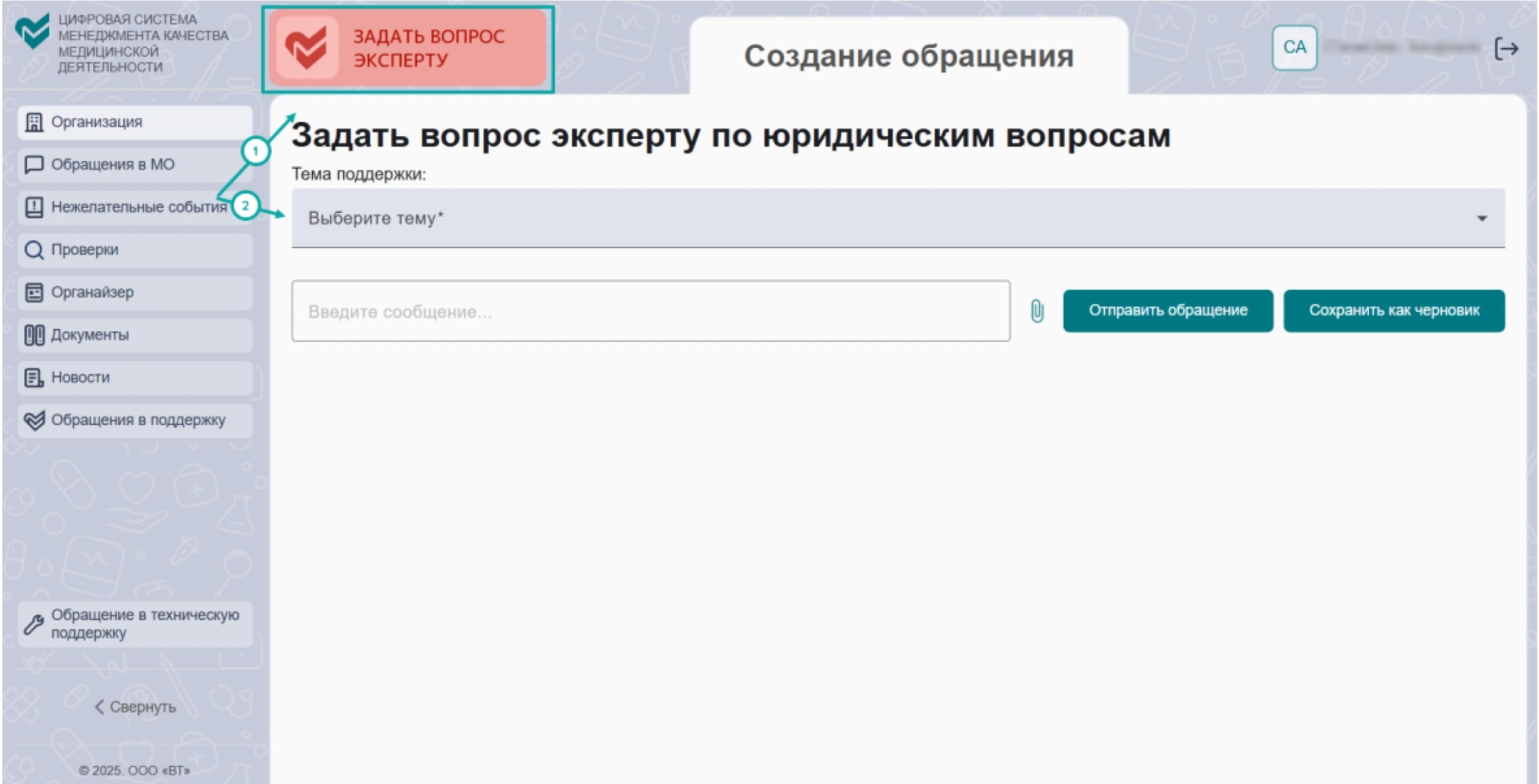
Task: Click the dropdown arrow of topic selector
Action: [x=1481, y=218]
